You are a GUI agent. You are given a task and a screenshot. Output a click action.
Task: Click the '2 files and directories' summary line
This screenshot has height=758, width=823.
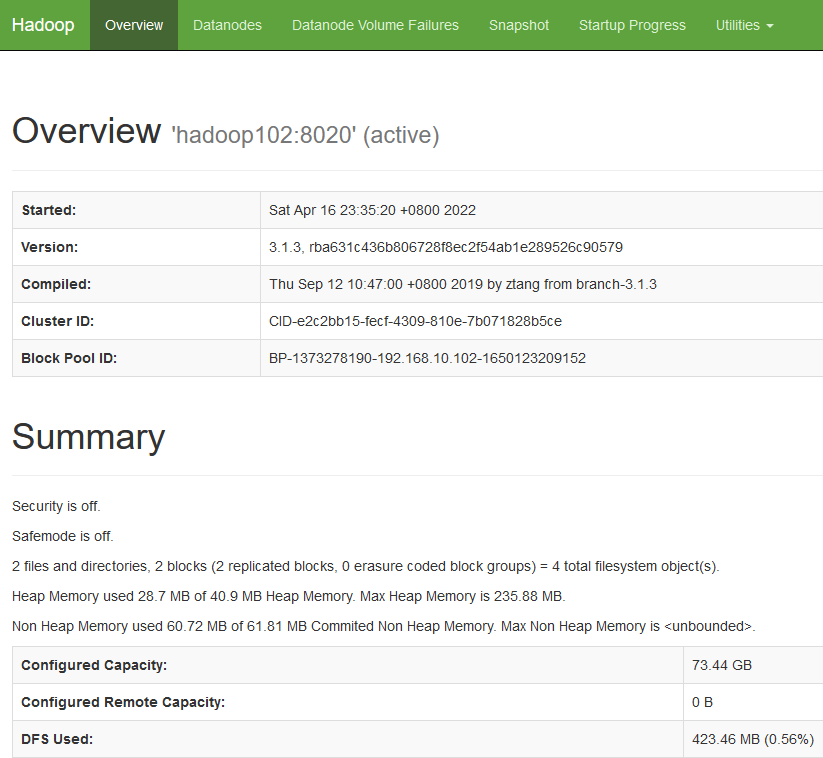[x=365, y=566]
